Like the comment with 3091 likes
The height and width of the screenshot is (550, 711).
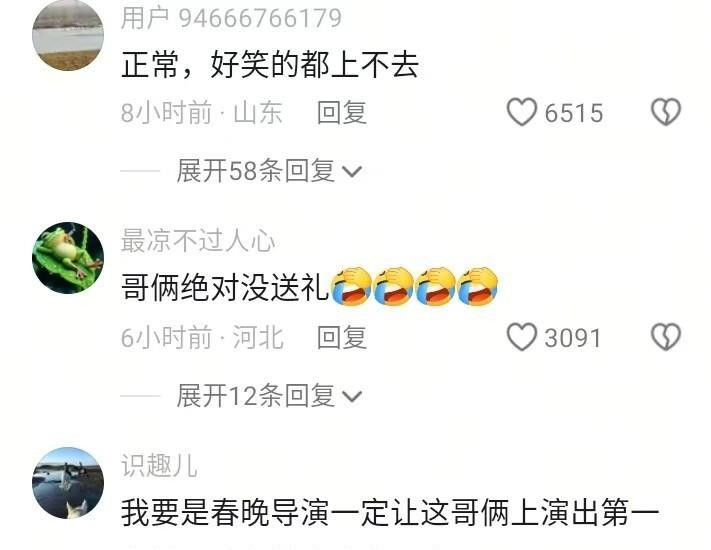coord(521,337)
